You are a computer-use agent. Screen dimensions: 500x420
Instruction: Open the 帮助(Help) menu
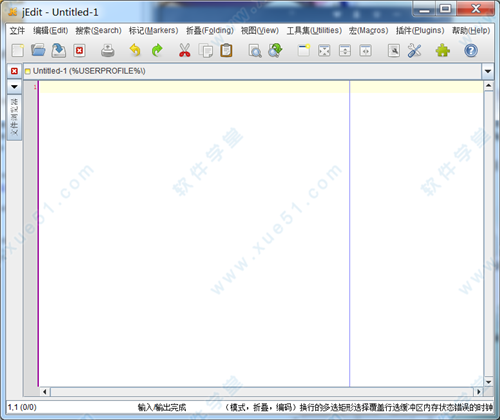point(471,31)
